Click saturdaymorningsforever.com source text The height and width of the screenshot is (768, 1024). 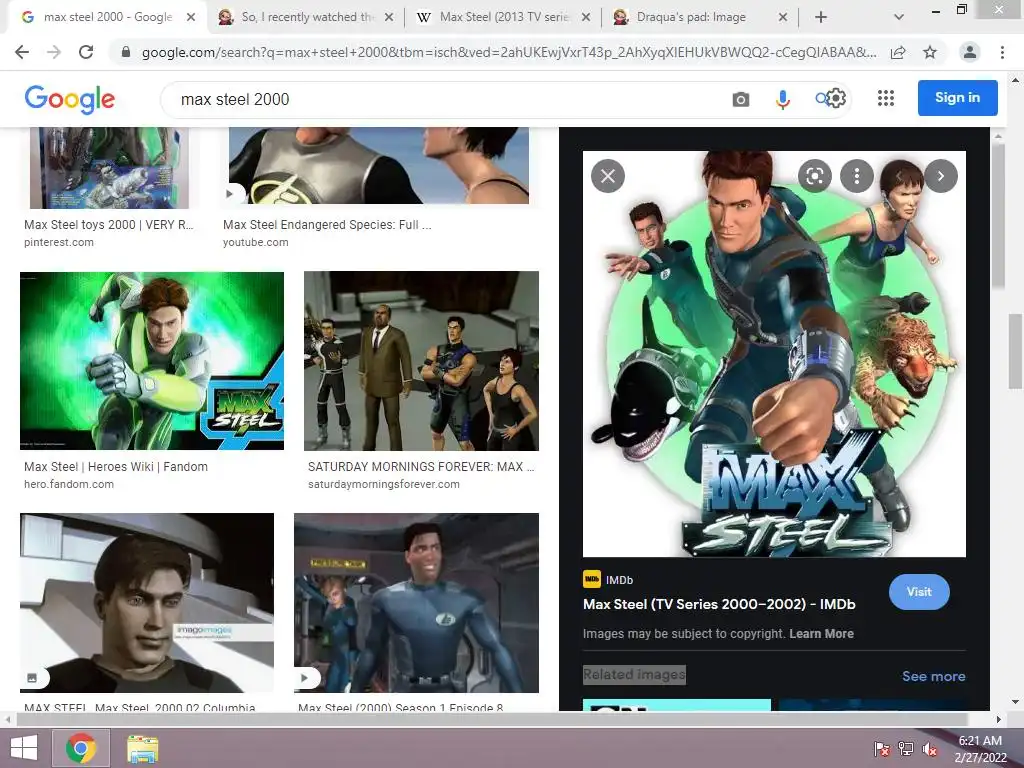(383, 484)
